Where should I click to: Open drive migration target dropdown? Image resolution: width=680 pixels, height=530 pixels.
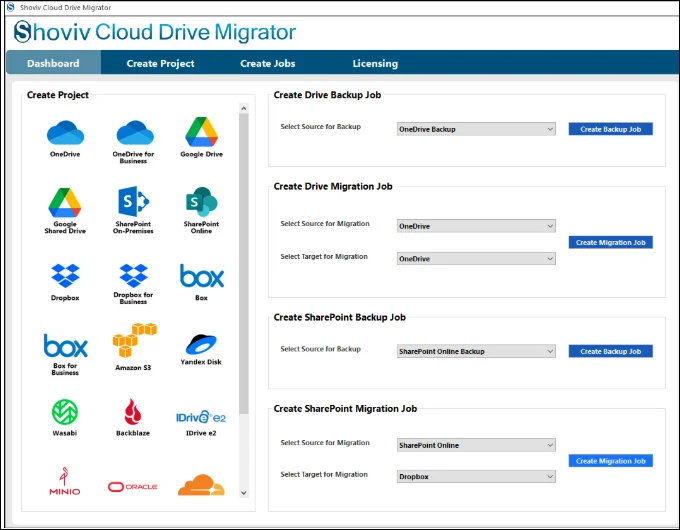[x=476, y=258]
